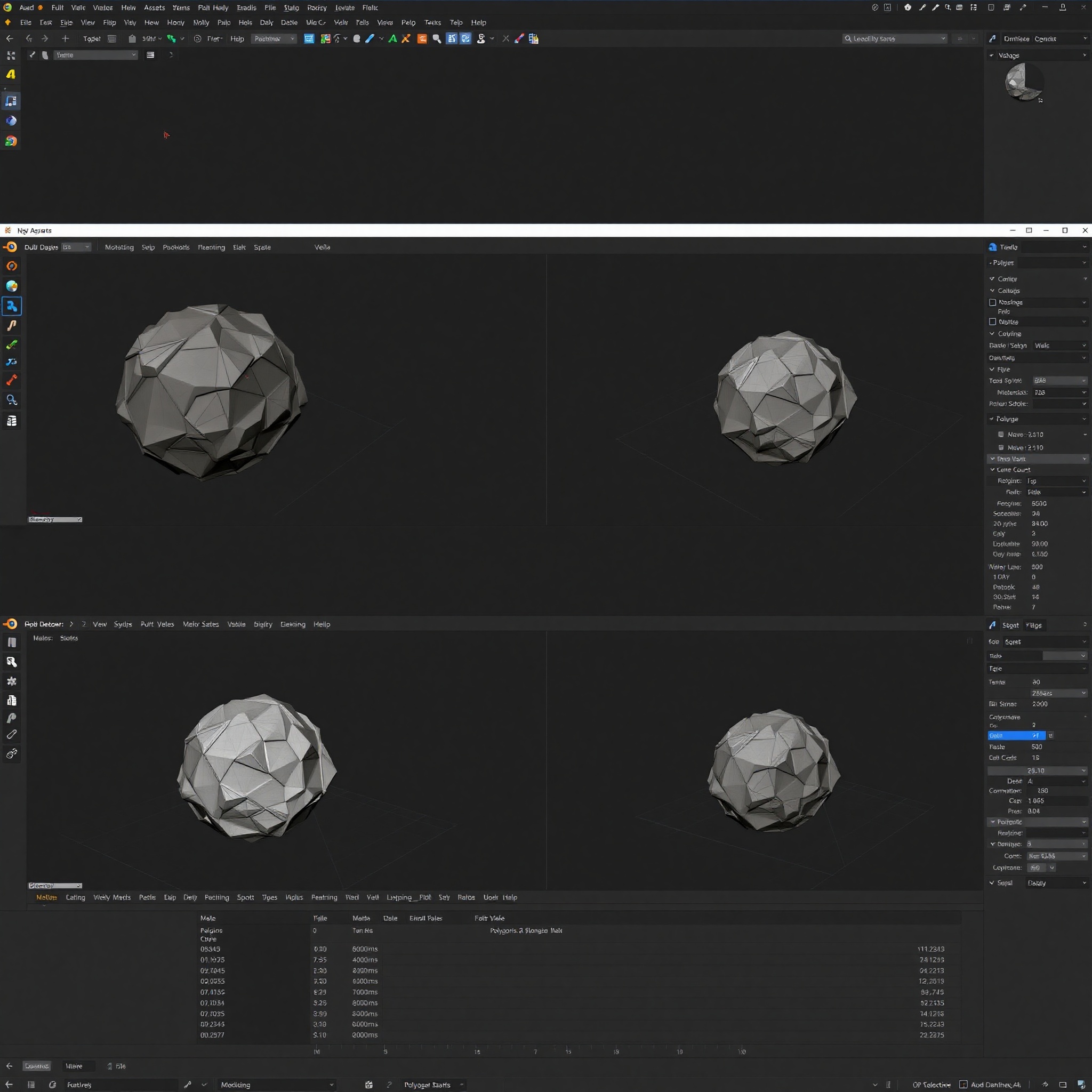Viewport: 1092px width, 1092px height.
Task: Select the green text tool icon in the toolbar
Action: click(392, 38)
